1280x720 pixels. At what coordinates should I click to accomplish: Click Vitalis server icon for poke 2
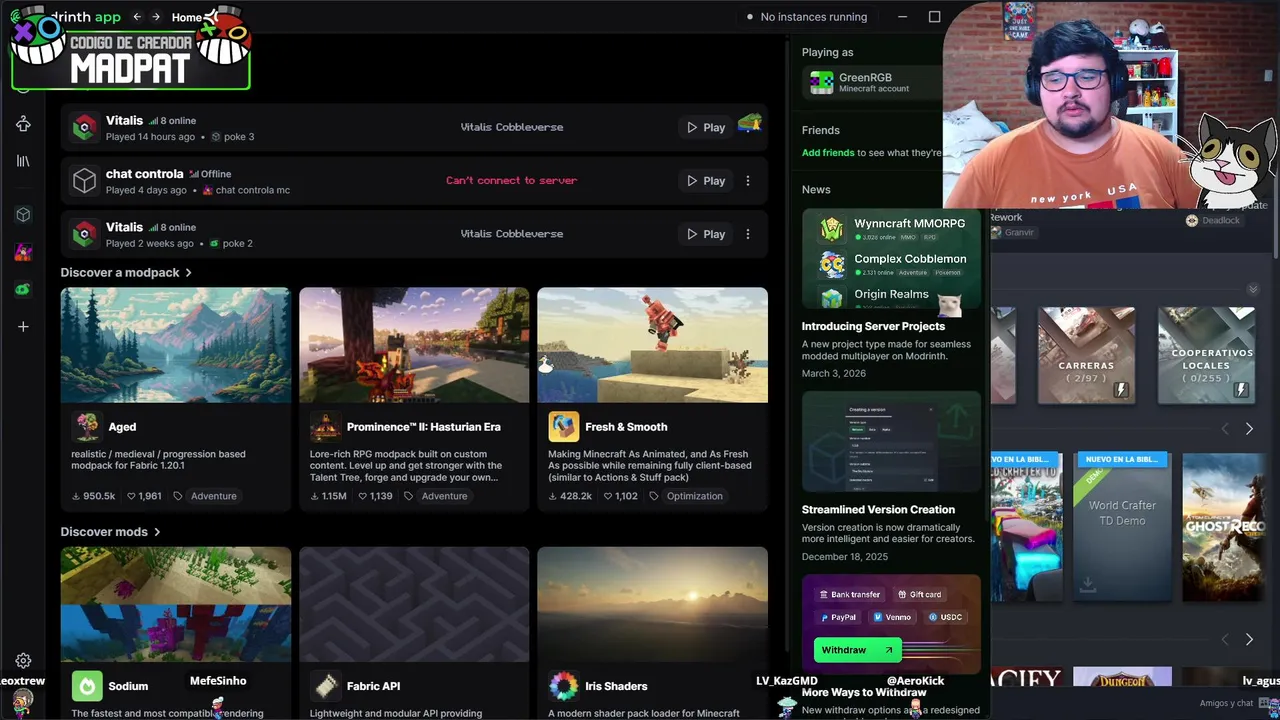click(x=84, y=234)
